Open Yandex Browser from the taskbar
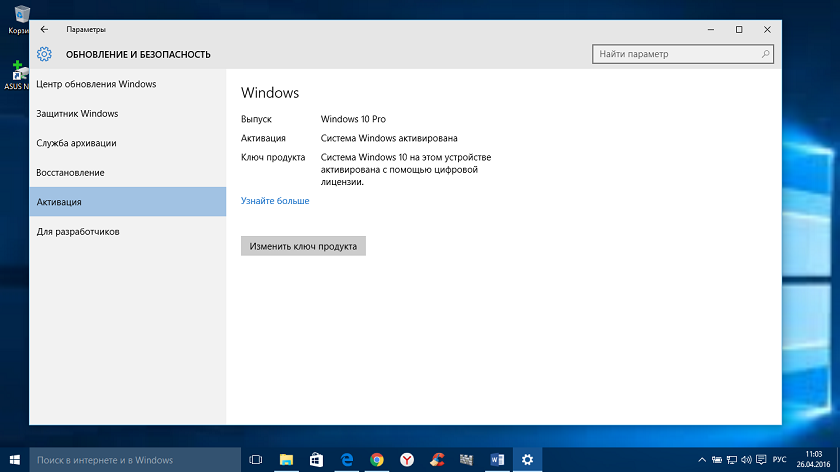 (x=407, y=460)
